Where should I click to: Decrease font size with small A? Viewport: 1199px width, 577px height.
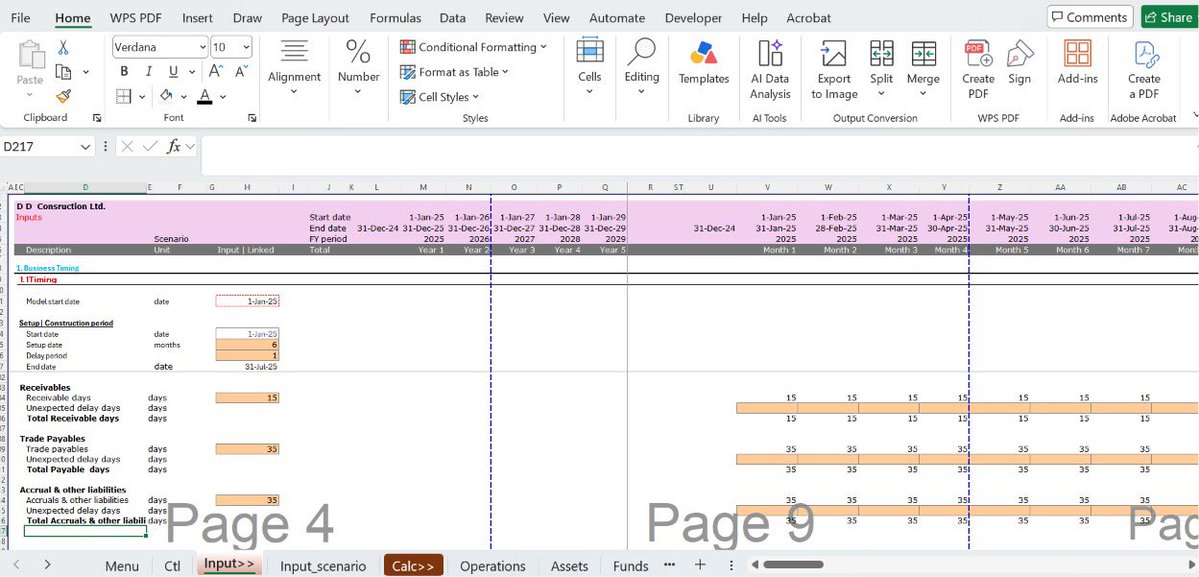242,71
